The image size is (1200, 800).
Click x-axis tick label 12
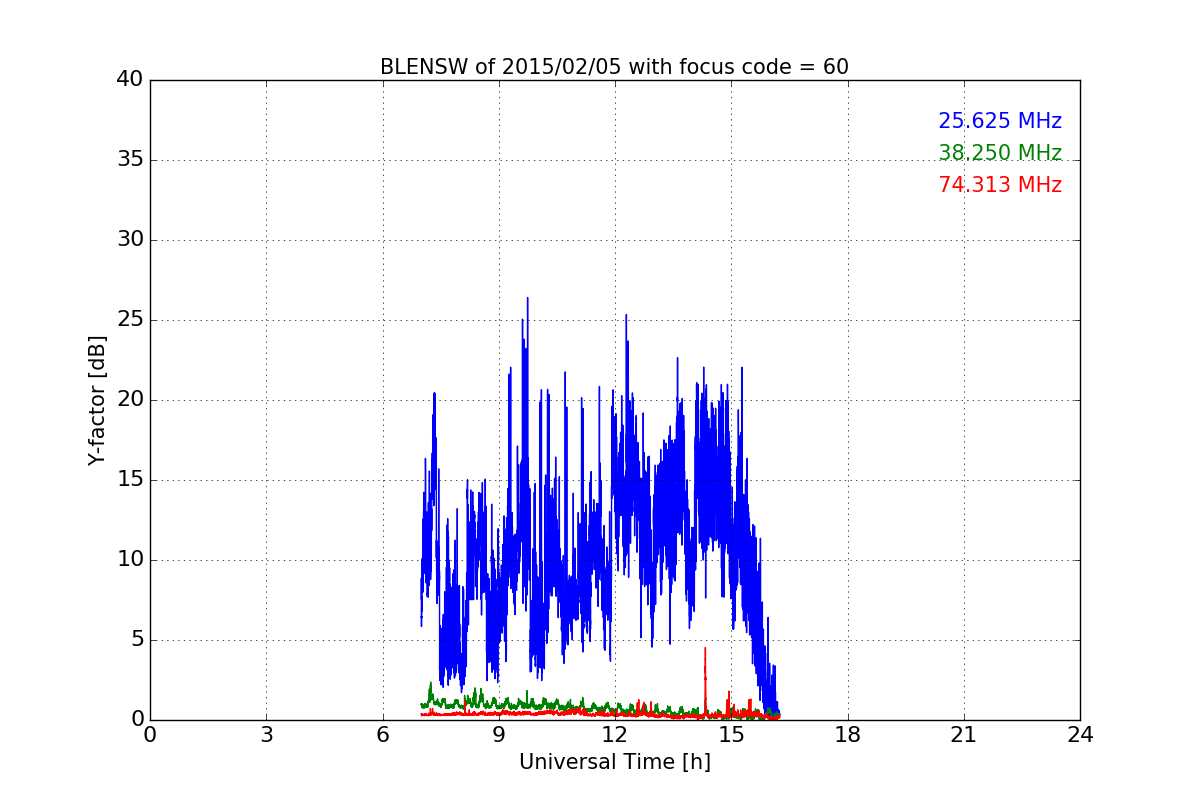coord(615,735)
